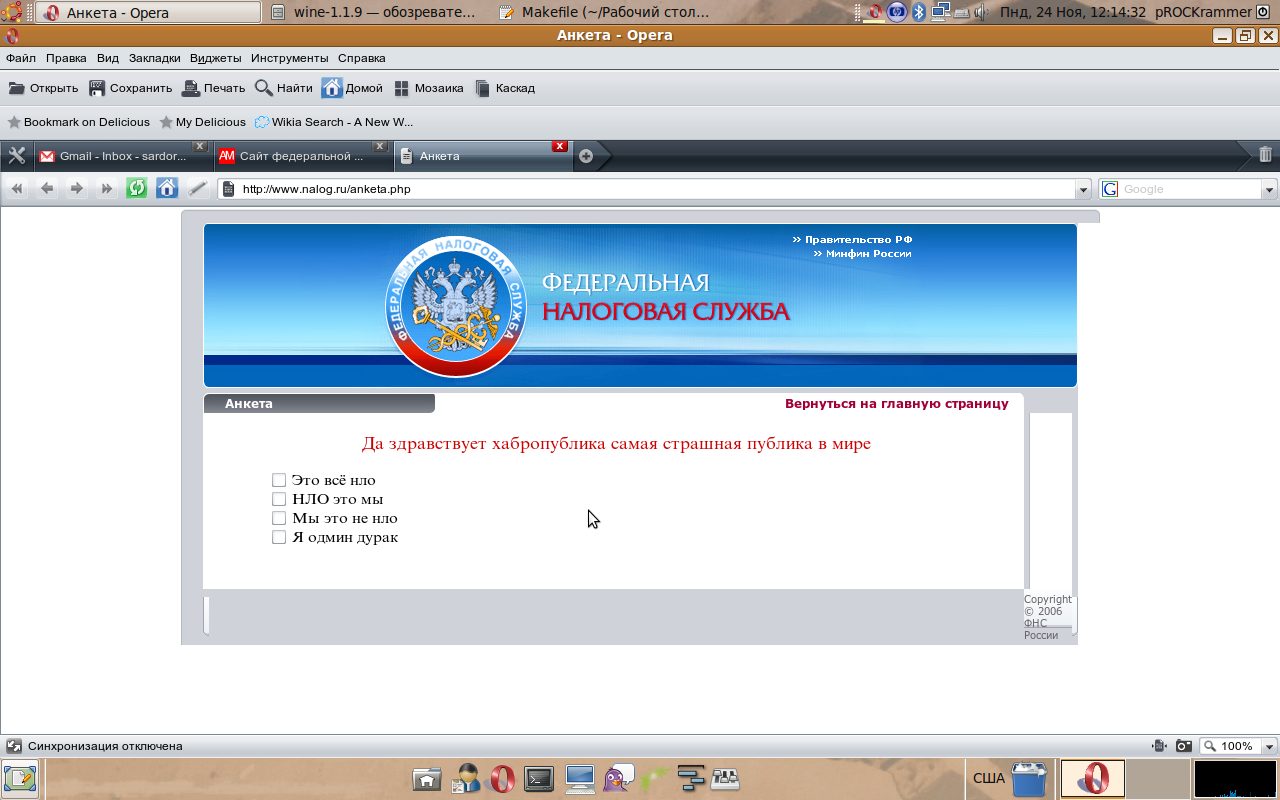This screenshot has width=1280, height=800.
Task: Click the Домой toolbar button
Action: 353,88
